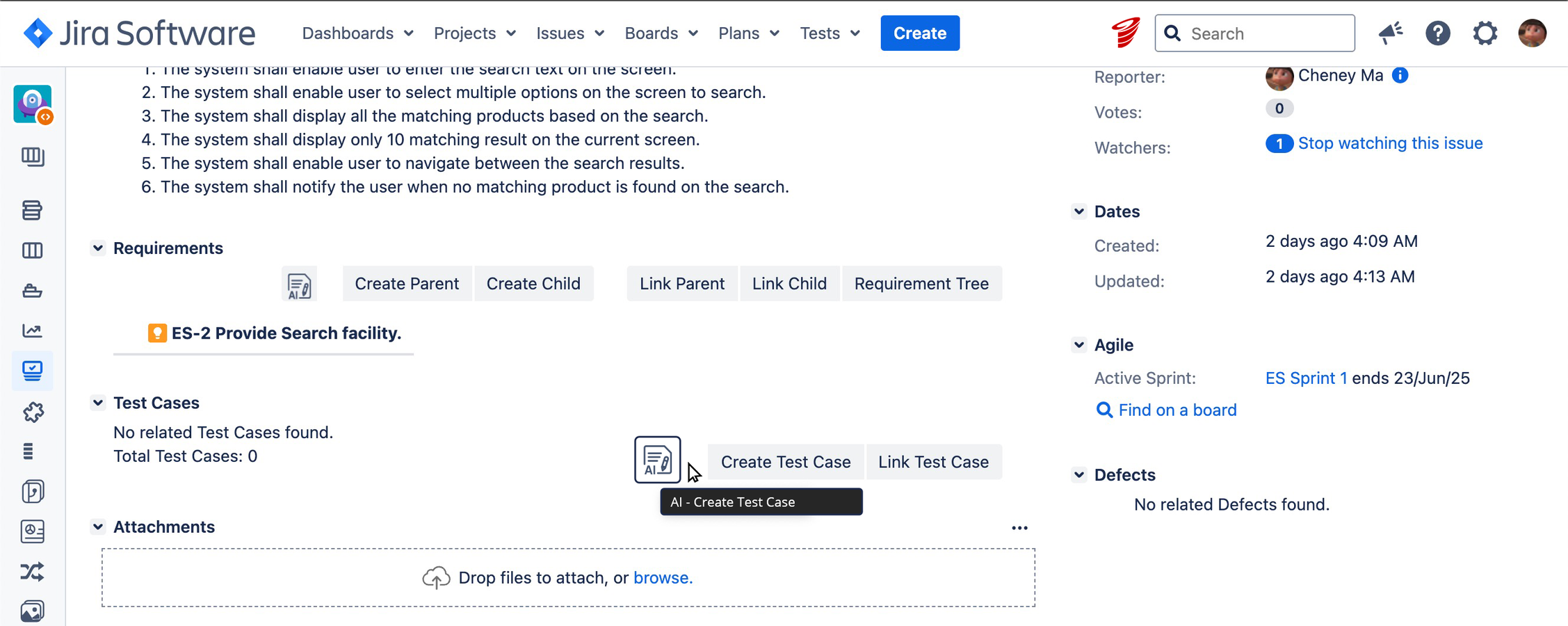Click Link Test Case button
The height and width of the screenshot is (626, 1568).
click(933, 462)
